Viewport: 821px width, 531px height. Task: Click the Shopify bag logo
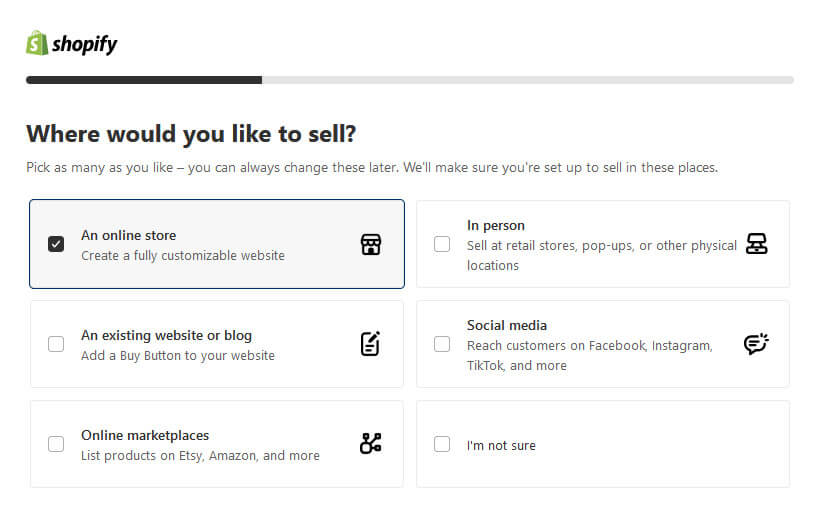tap(37, 43)
